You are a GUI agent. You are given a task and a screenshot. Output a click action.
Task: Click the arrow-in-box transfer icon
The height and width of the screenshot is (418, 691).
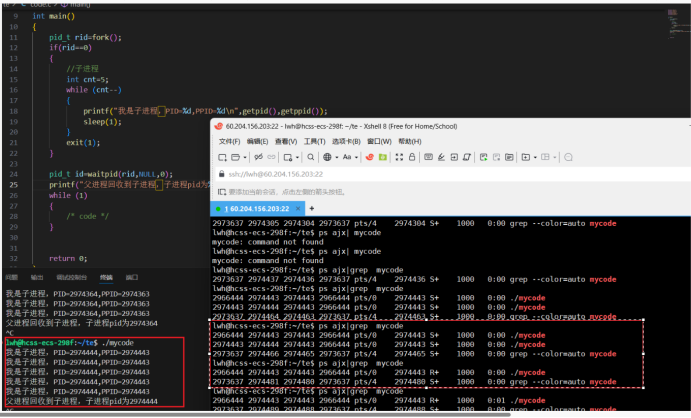tap(454, 157)
